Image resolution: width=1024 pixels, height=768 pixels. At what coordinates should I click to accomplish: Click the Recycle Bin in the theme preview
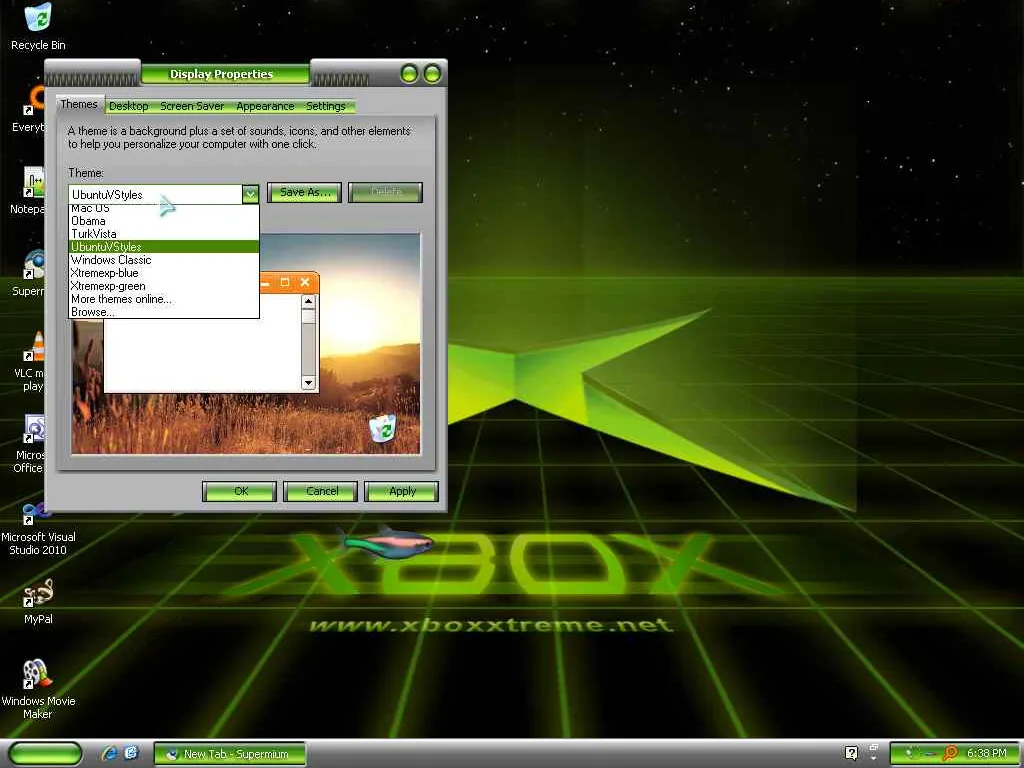click(383, 428)
